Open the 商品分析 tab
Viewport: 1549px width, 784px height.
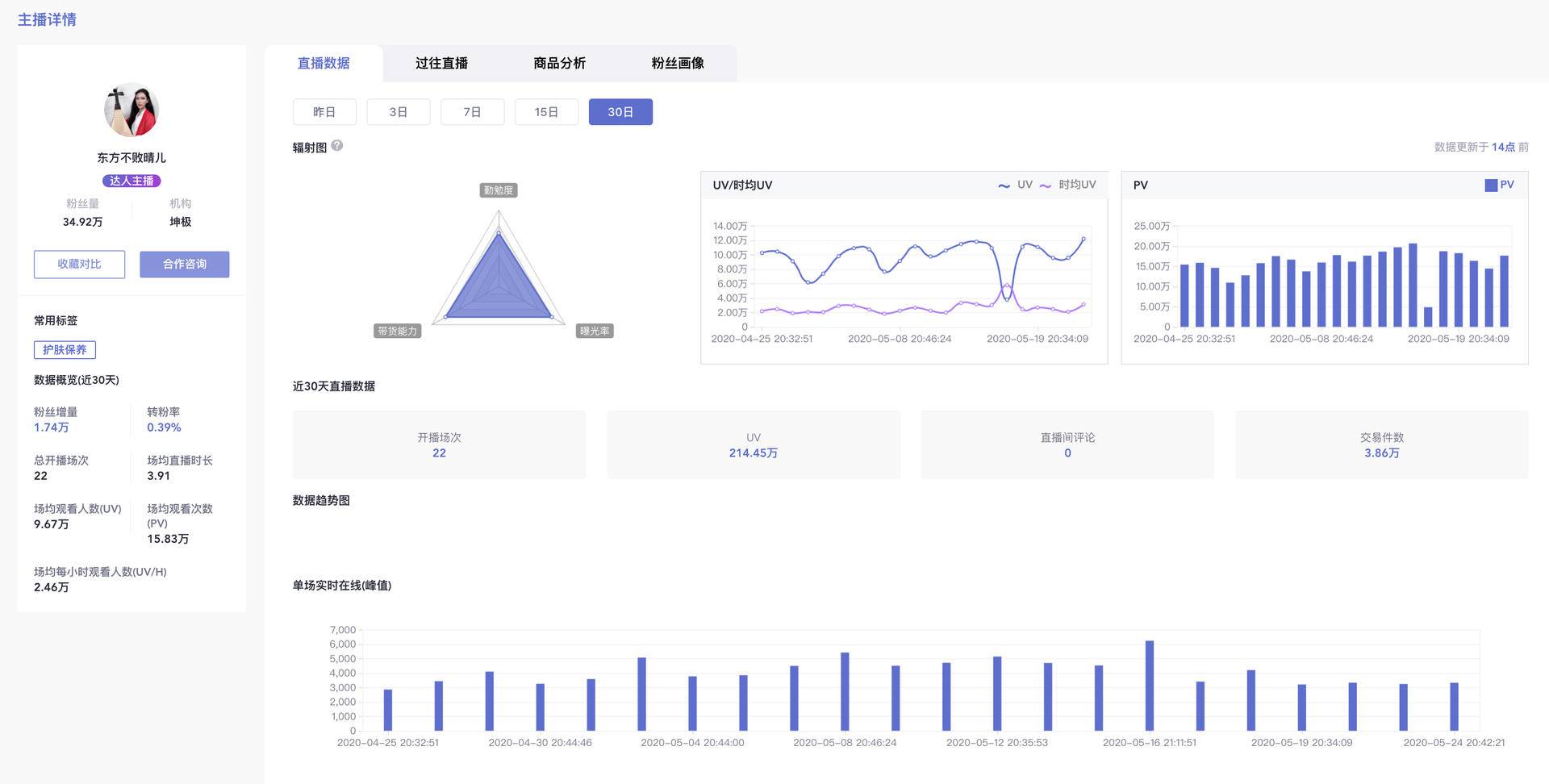pyautogui.click(x=559, y=63)
